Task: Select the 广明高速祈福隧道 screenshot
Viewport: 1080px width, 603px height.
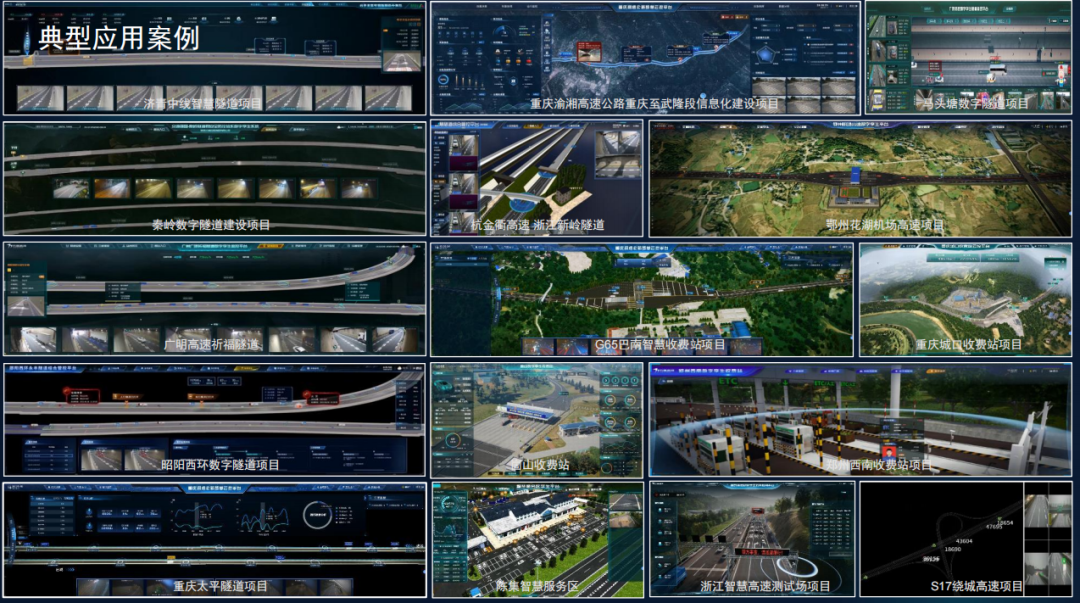Action: point(214,299)
